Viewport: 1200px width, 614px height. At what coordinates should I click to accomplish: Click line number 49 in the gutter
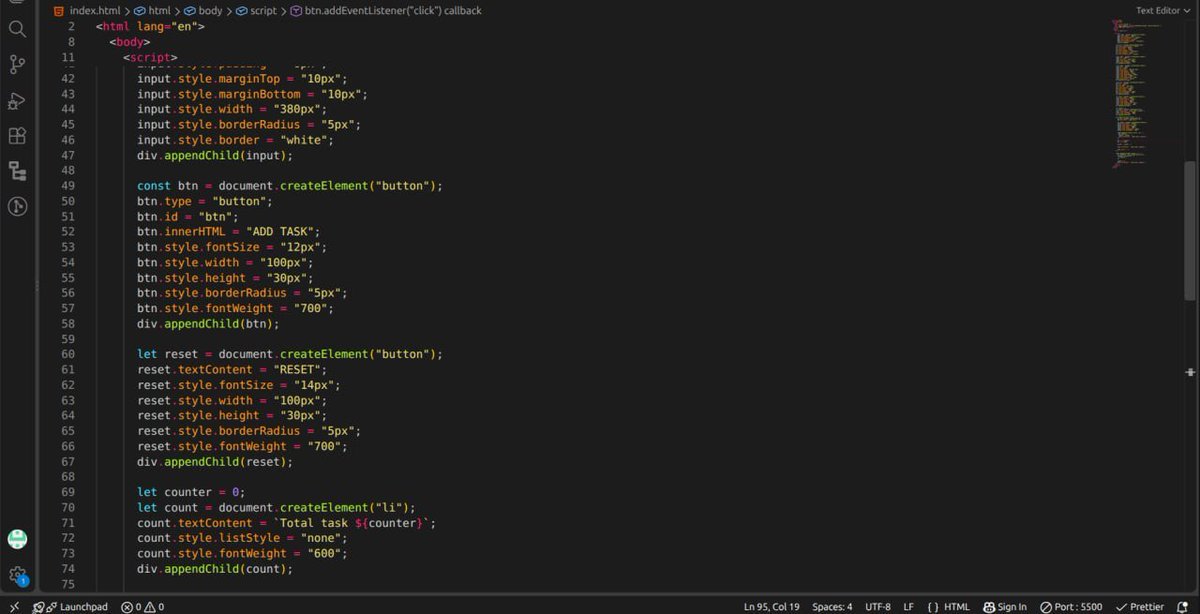tap(68, 186)
